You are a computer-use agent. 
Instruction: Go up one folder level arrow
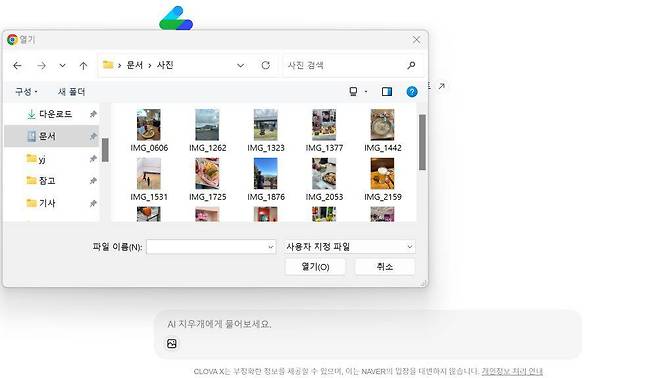click(x=83, y=65)
